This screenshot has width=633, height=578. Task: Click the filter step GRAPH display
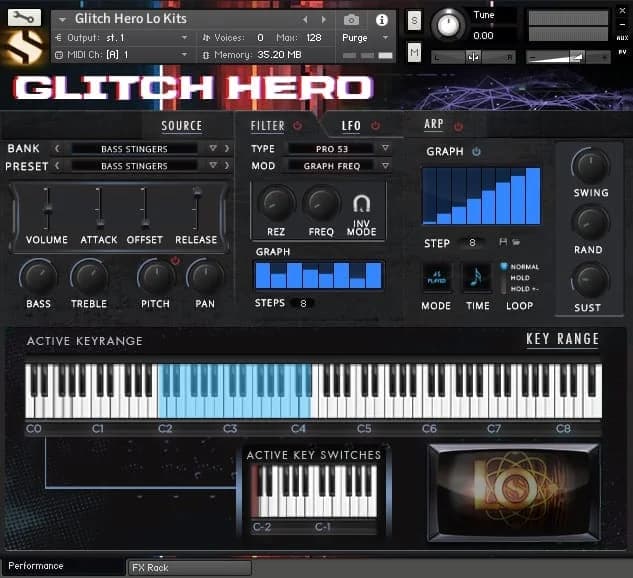click(x=319, y=275)
